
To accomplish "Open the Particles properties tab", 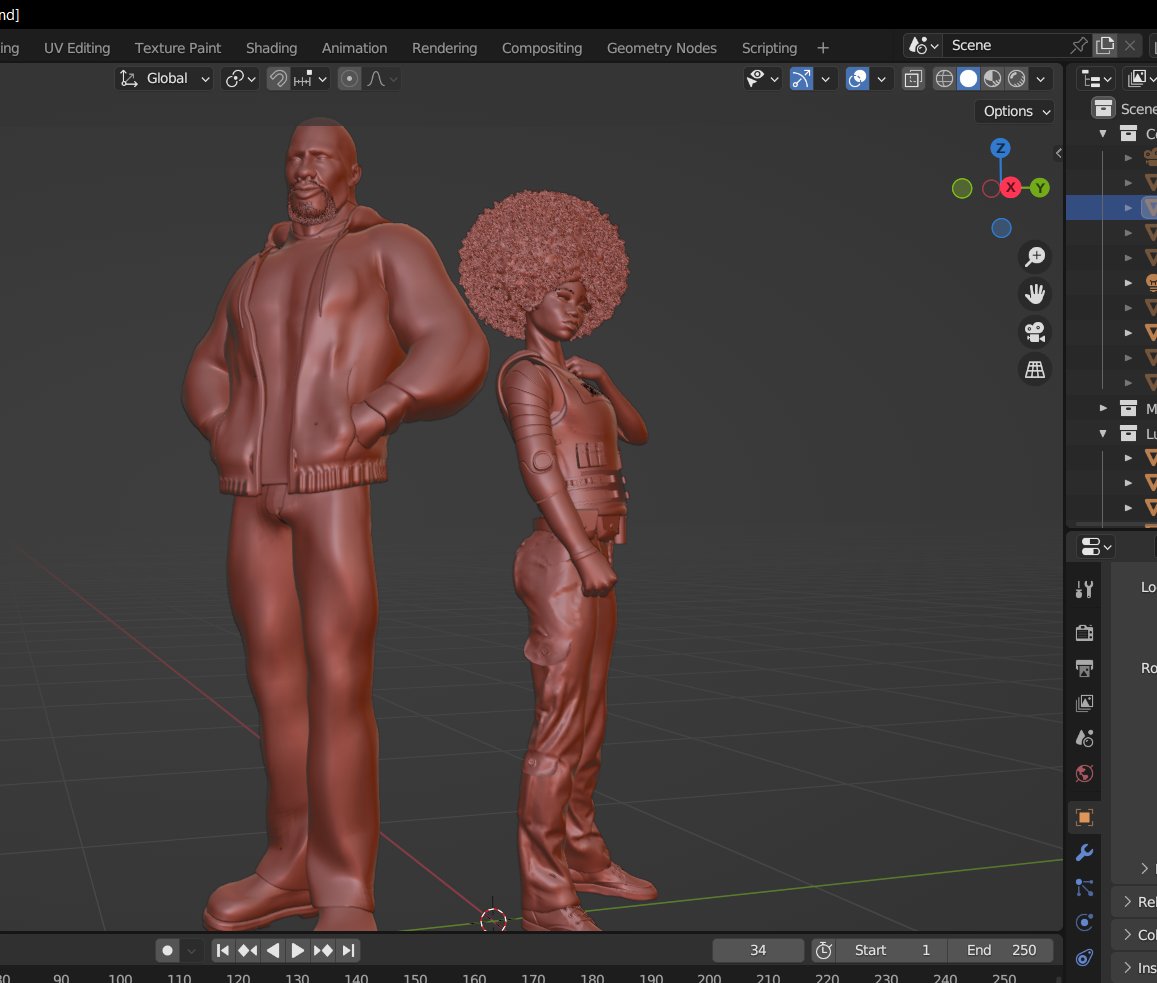I will point(1084,887).
